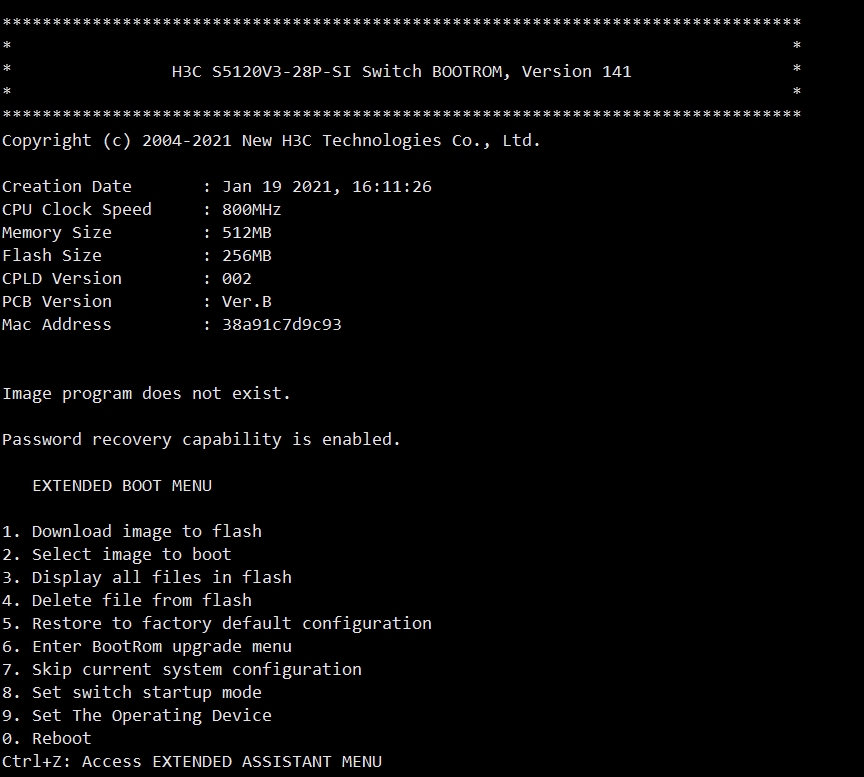
Task: Click "Display all files in flash" entry
Action: tap(147, 577)
